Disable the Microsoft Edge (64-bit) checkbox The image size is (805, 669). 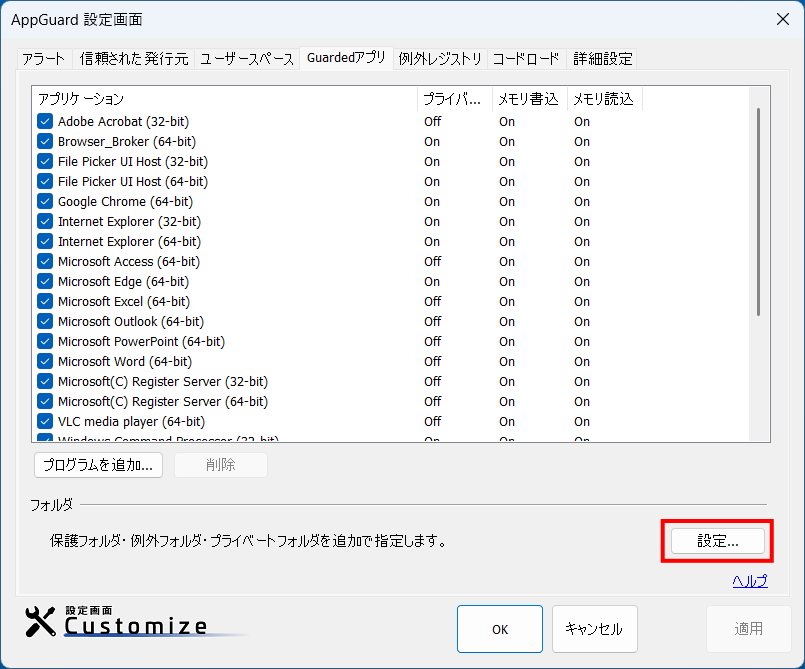pos(45,281)
